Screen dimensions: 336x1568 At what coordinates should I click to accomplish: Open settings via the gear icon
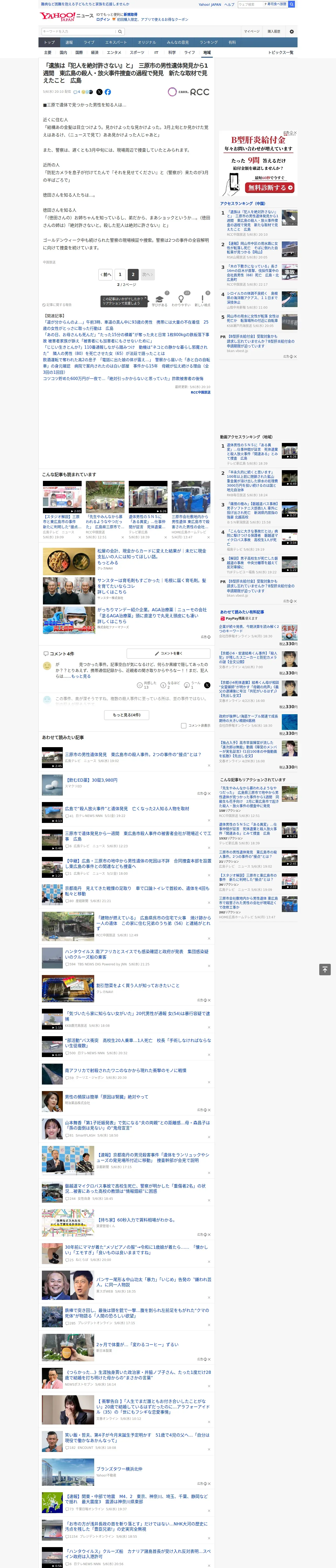[x=292, y=32]
